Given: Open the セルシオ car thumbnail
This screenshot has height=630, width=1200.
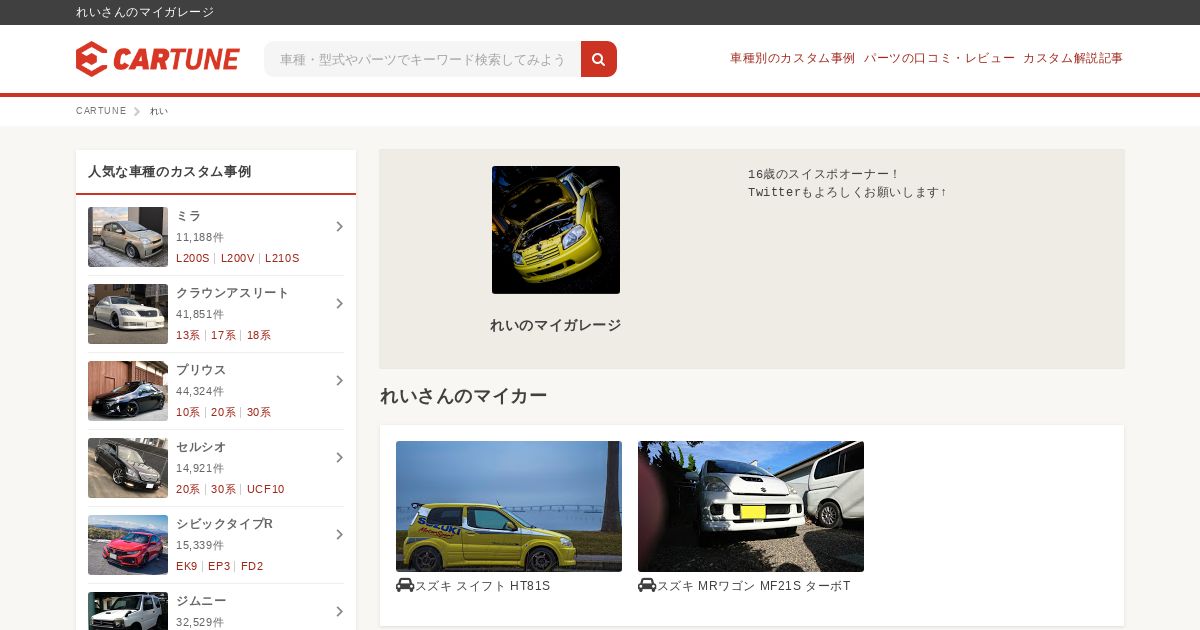Looking at the screenshot, I should point(128,468).
